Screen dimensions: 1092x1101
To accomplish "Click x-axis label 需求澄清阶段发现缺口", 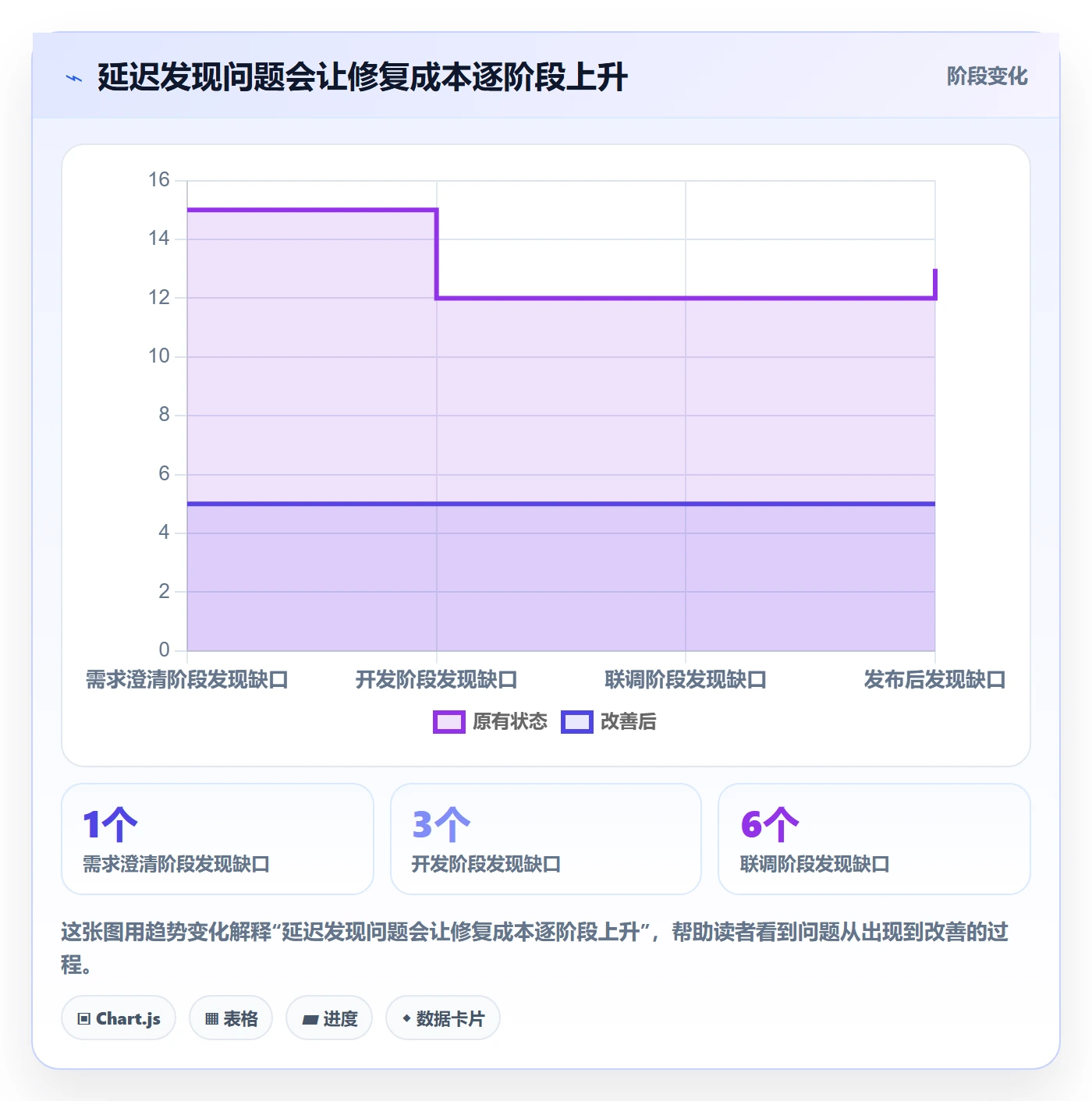I will 187,680.
